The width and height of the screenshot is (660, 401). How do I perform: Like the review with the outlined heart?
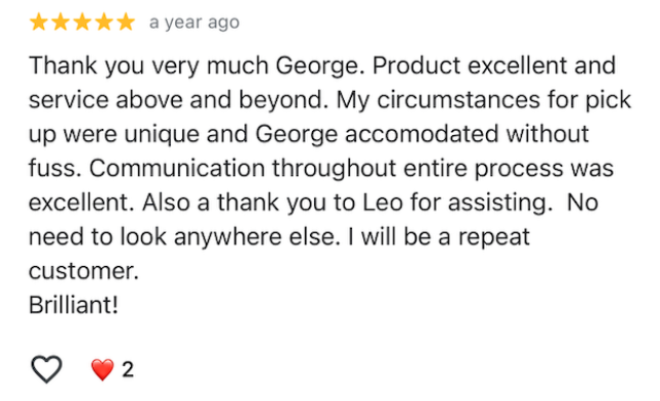point(47,370)
